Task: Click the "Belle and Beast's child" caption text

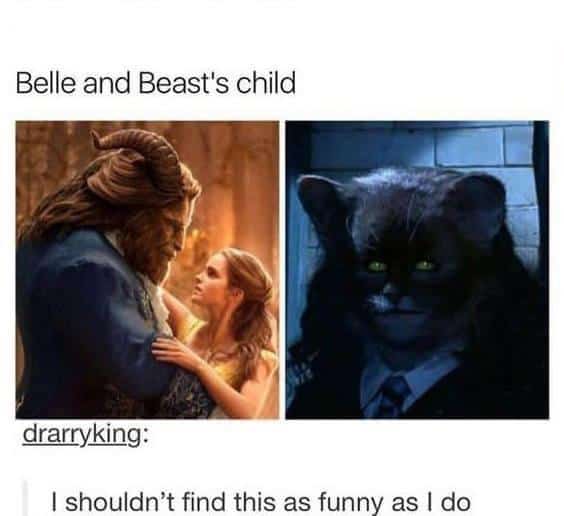Action: pos(155,82)
